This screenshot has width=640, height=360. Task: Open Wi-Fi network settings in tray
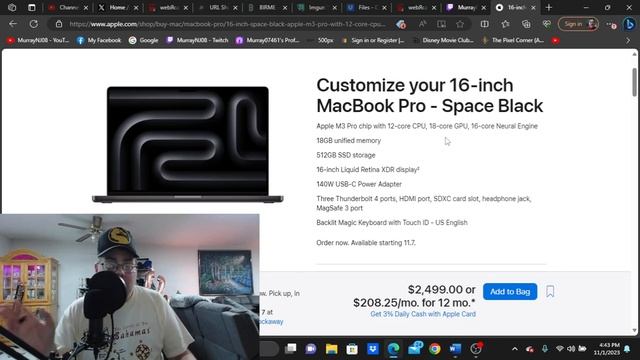560,349
